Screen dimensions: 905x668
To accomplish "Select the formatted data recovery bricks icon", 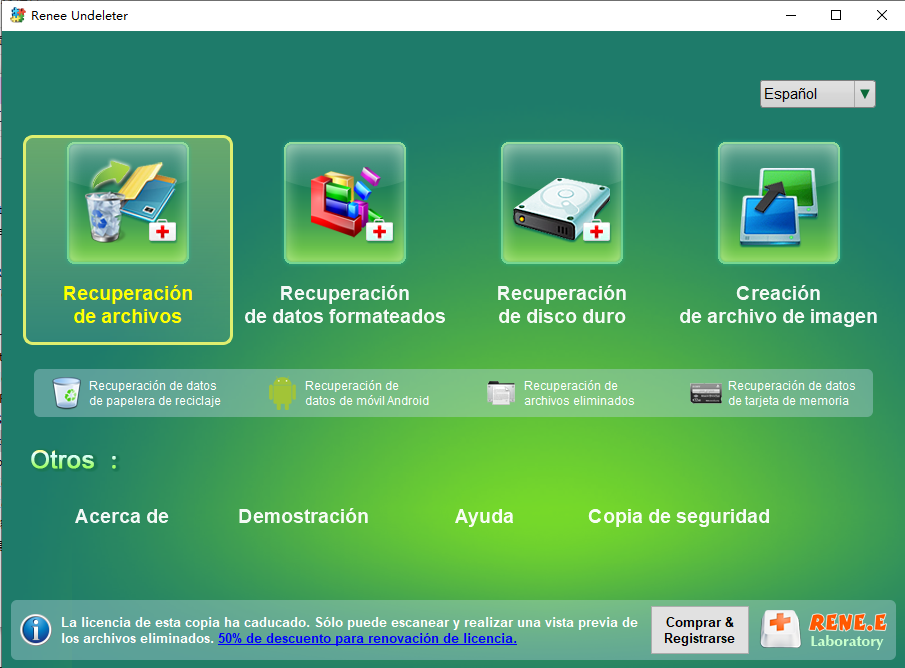I will pyautogui.click(x=345, y=203).
